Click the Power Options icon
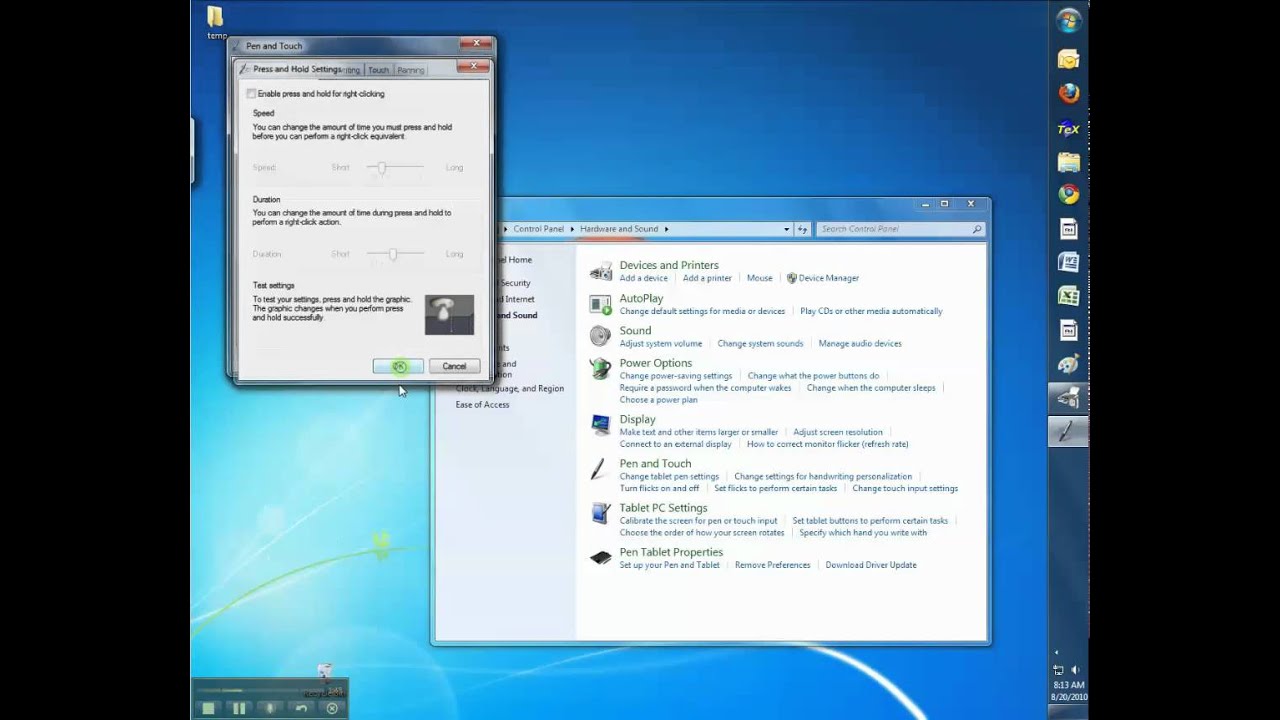Viewport: 1280px width, 720px height. [x=601, y=369]
